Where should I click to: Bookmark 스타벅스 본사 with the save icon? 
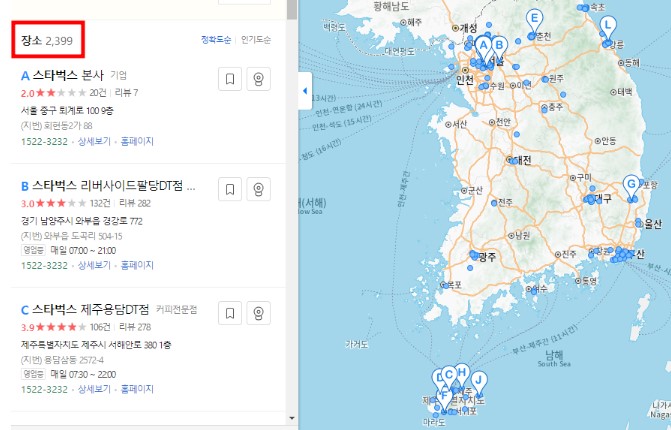[x=230, y=79]
